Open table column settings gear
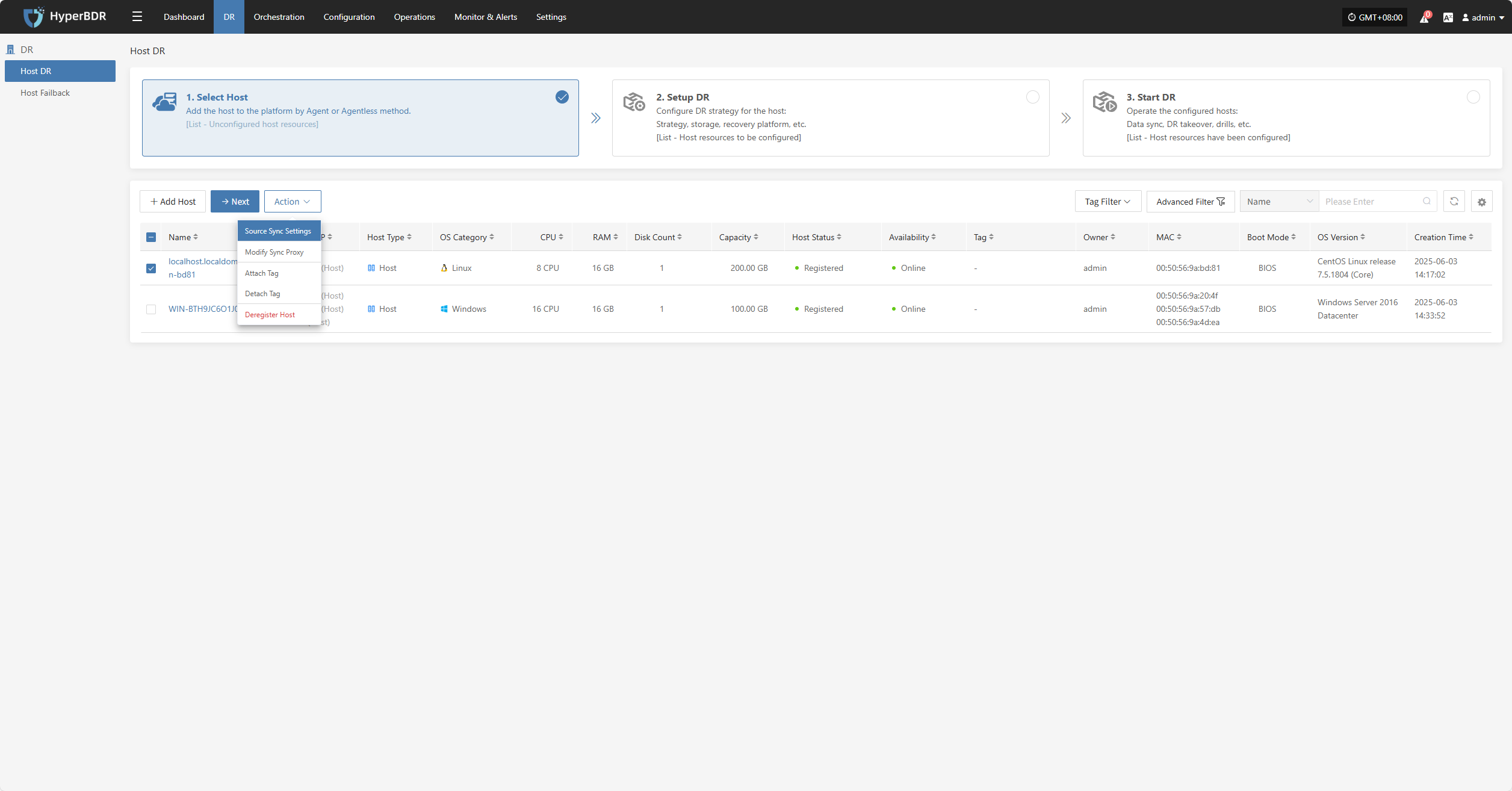 (x=1482, y=202)
